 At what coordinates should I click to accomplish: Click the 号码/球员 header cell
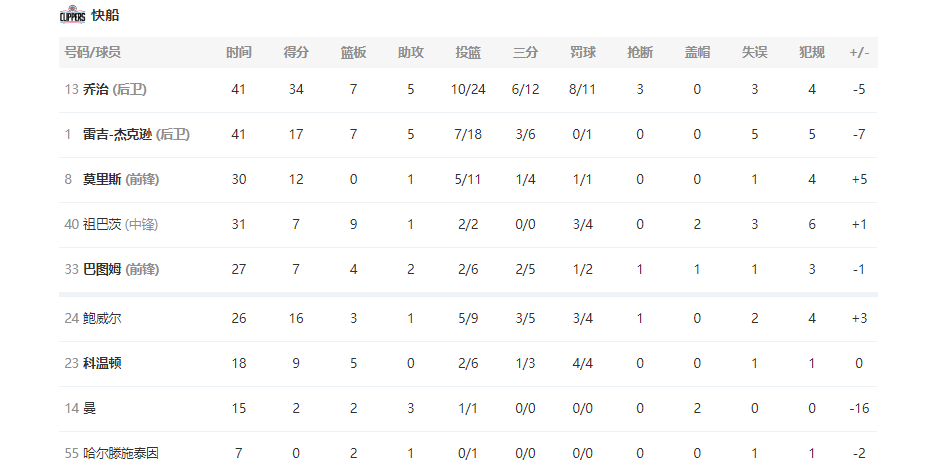(x=93, y=53)
